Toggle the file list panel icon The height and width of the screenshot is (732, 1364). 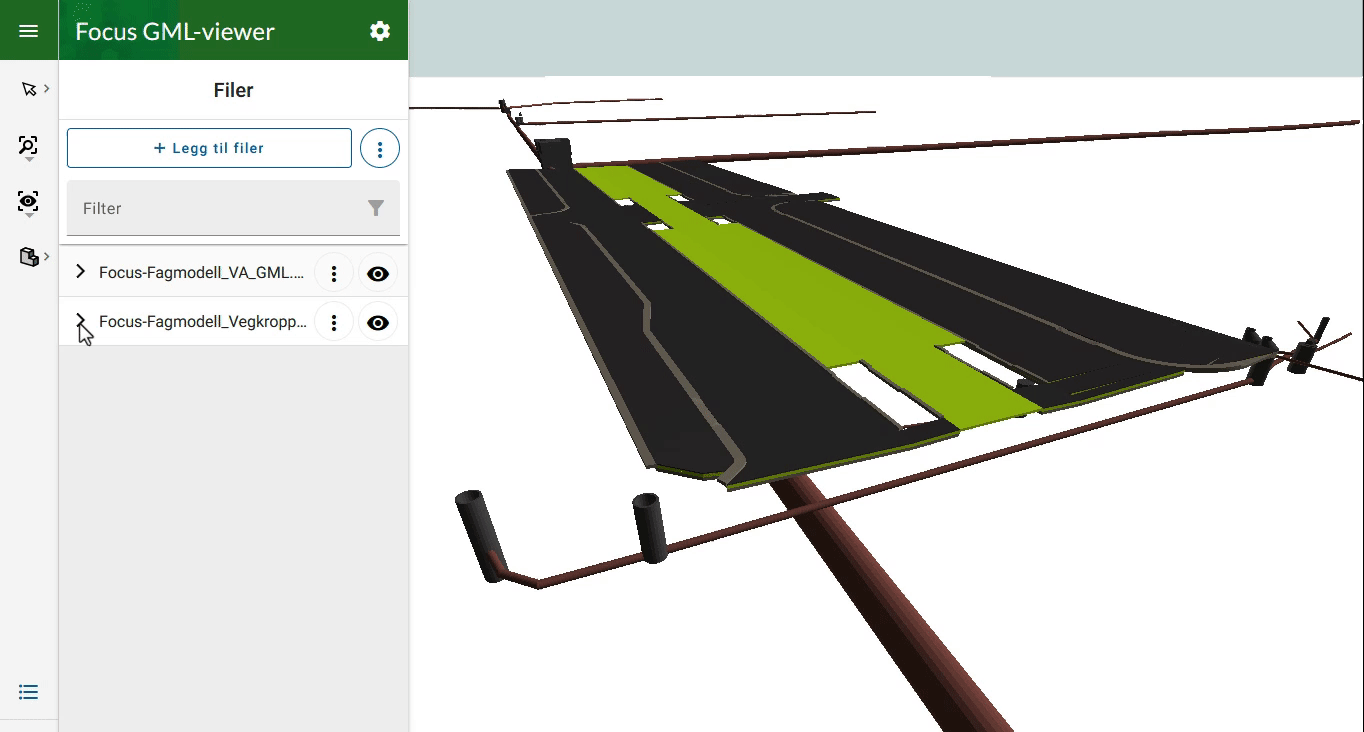(x=29, y=692)
